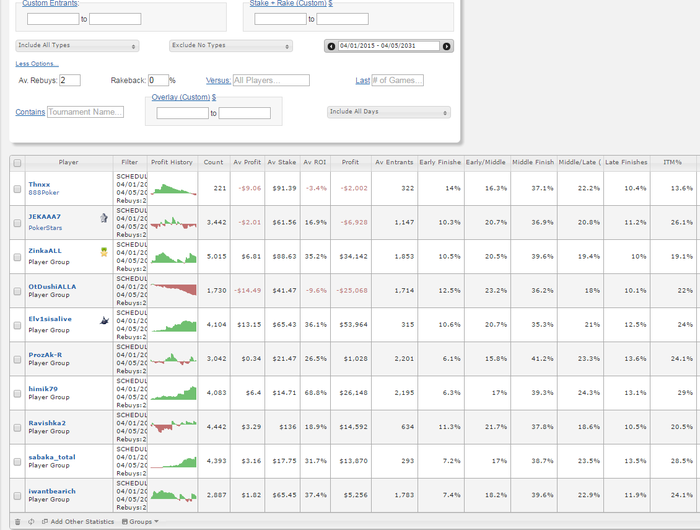Click Overlay Custom minimum input field
Viewport: 700px width, 530px height.
click(x=182, y=113)
